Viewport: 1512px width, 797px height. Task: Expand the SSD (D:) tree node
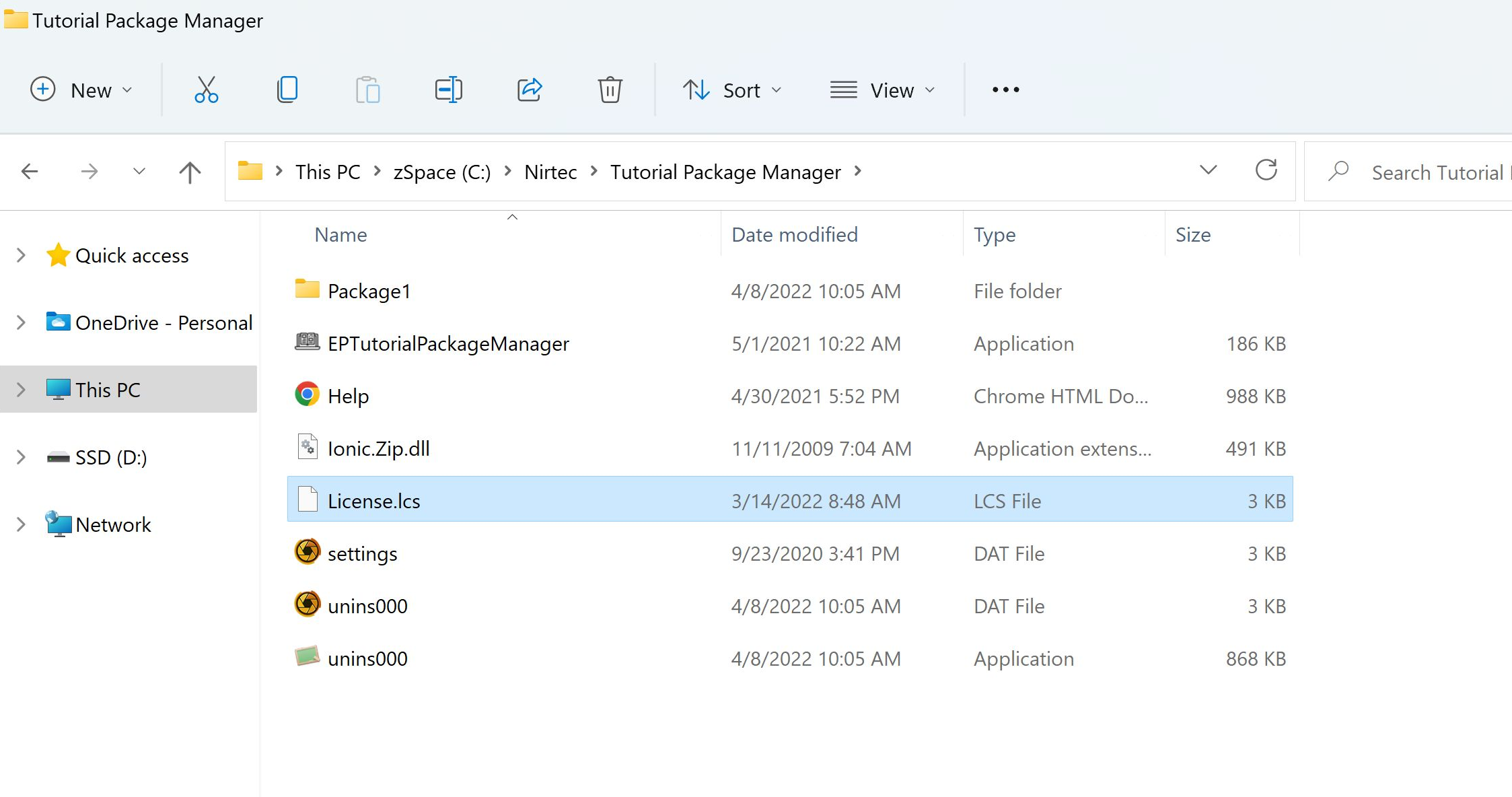[21, 457]
